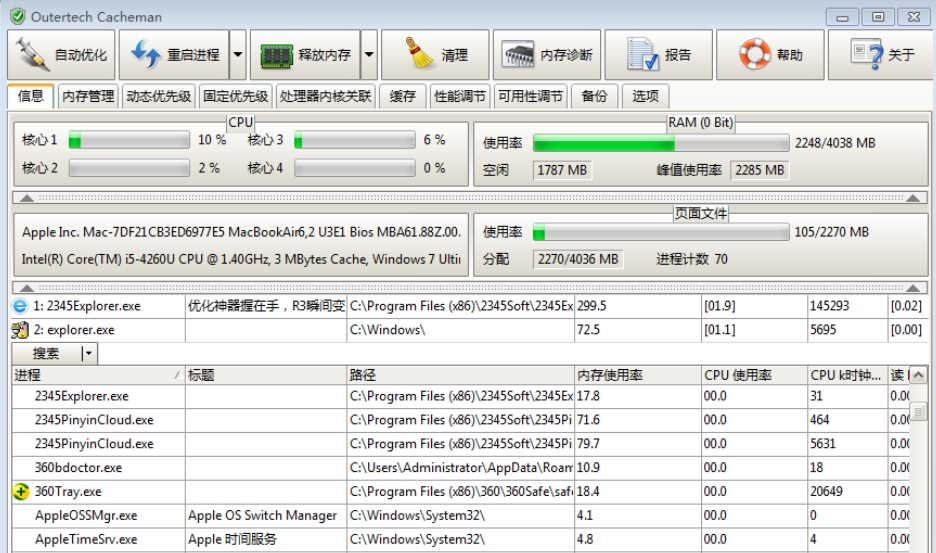
Task: Select the 处理器内核关联 tab
Action: pos(325,96)
